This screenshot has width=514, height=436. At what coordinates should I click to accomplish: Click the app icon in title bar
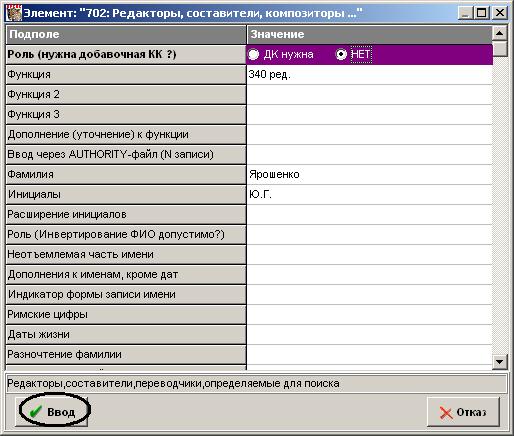click(14, 13)
